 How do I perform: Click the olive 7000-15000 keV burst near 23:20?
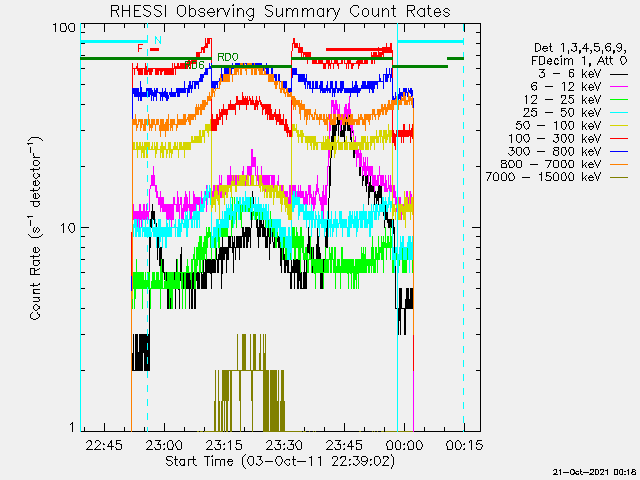250,383
